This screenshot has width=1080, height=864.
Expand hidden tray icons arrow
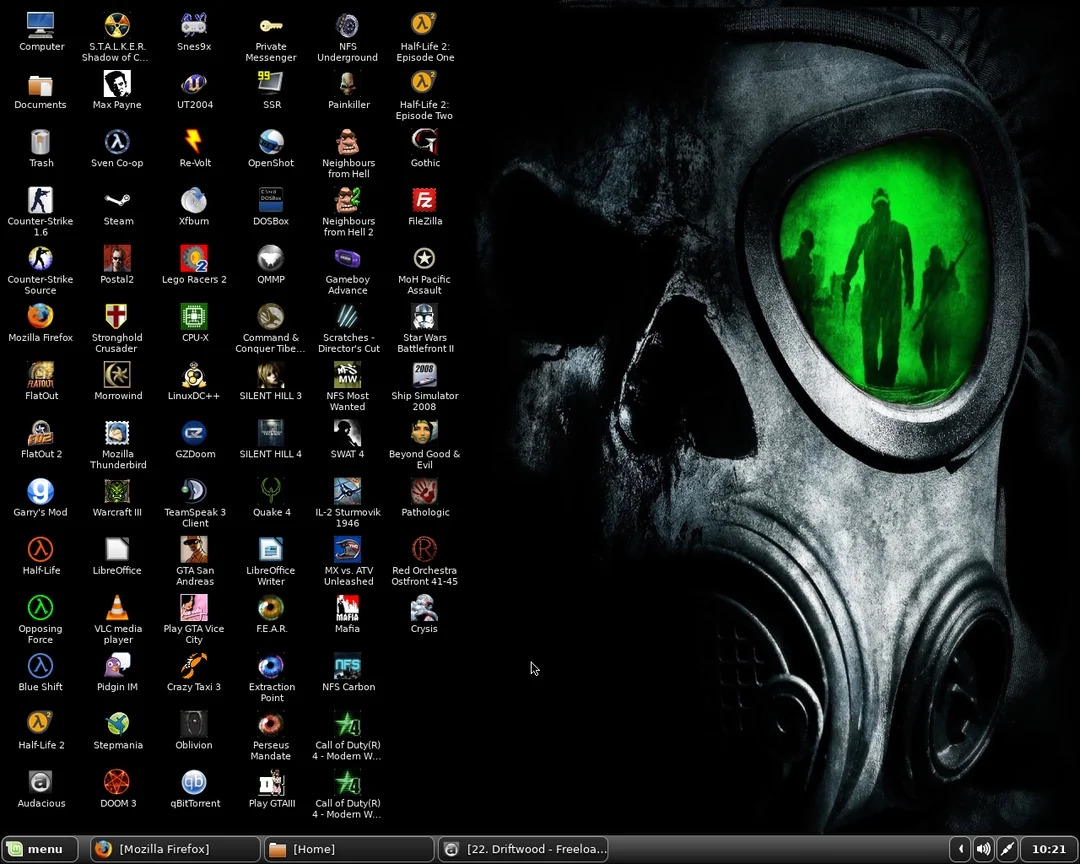961,849
